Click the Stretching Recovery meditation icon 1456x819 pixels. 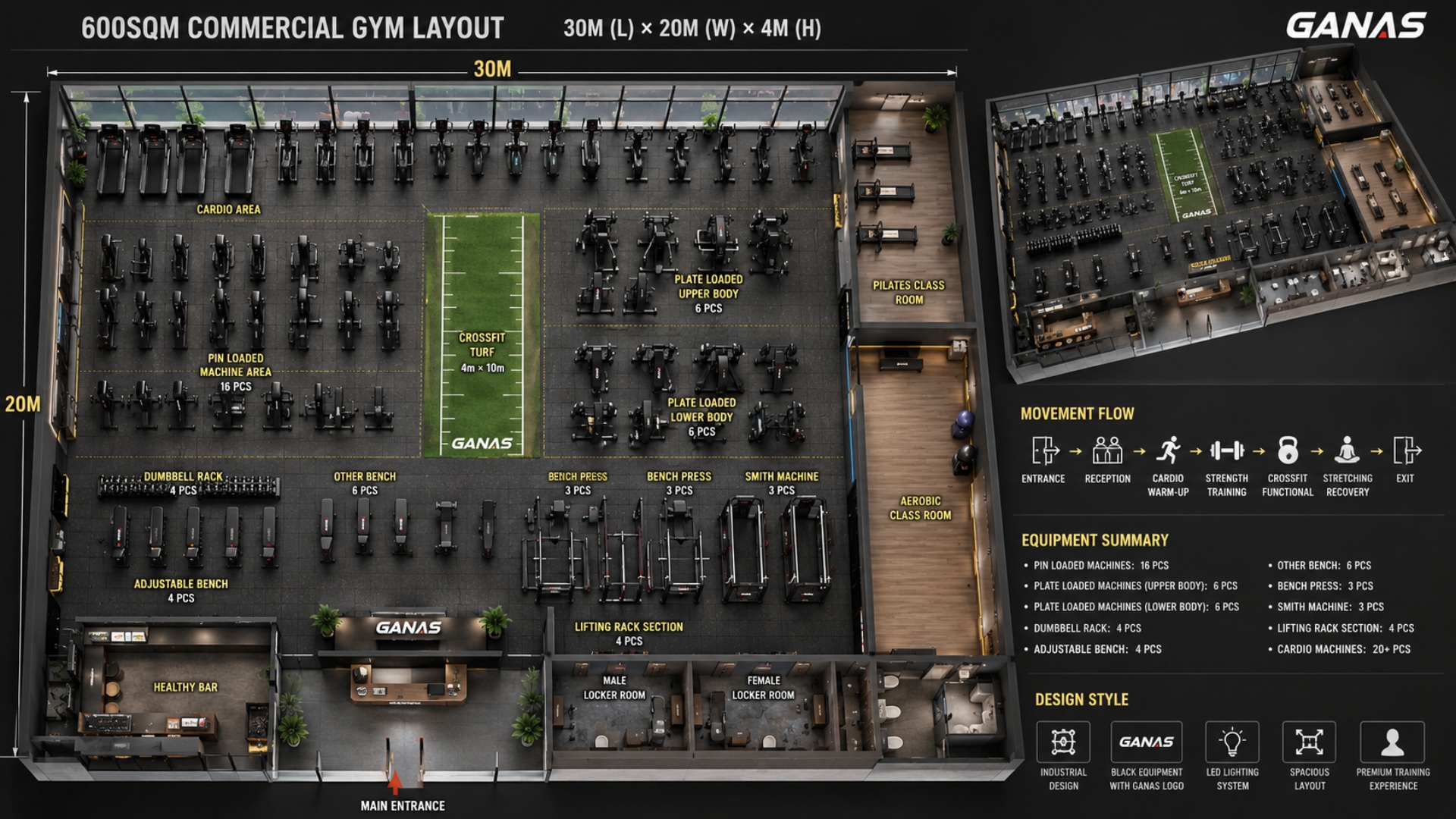(1347, 450)
